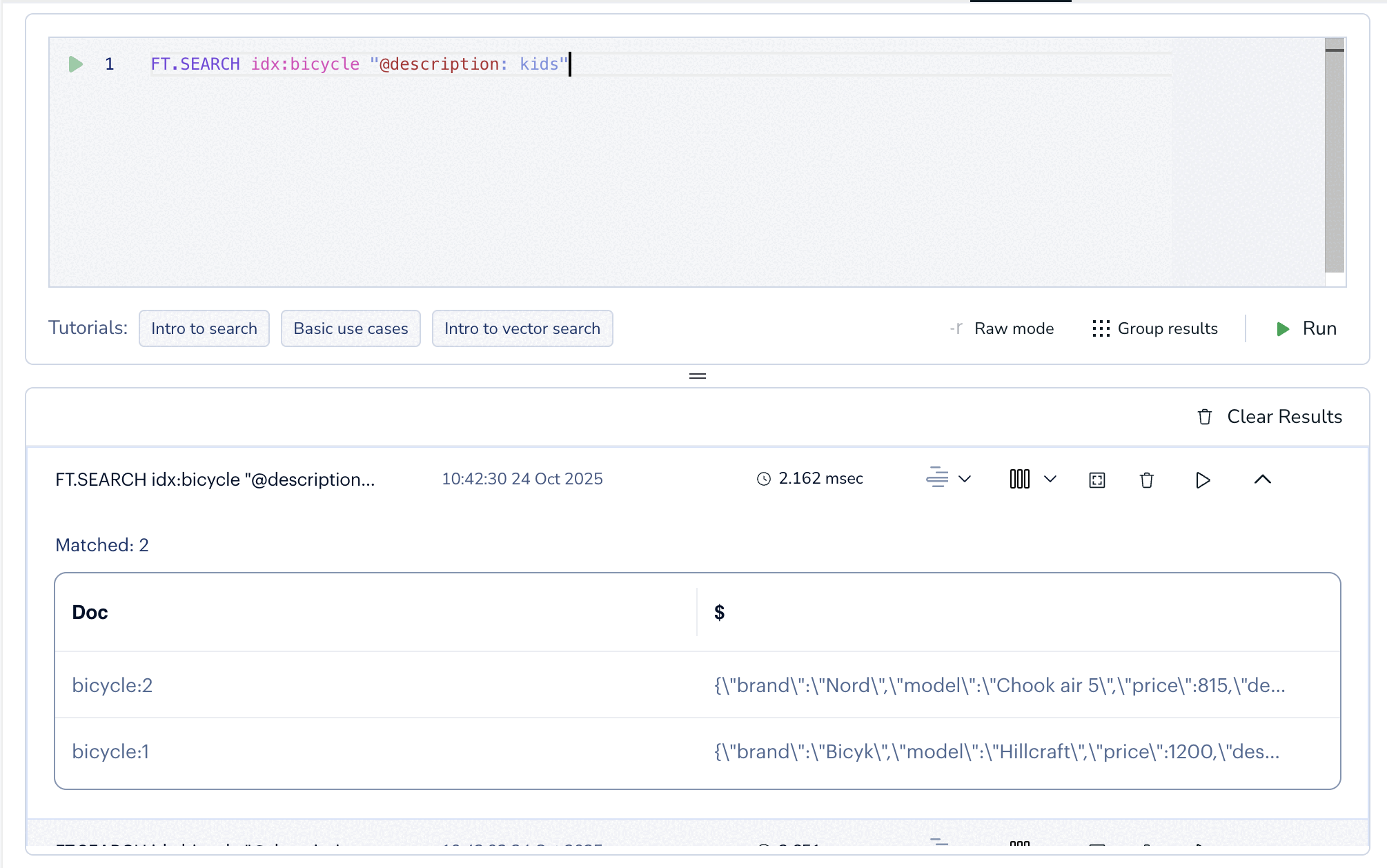The width and height of the screenshot is (1387, 868).
Task: Delete the FT.SEARCH command result
Action: click(1147, 480)
